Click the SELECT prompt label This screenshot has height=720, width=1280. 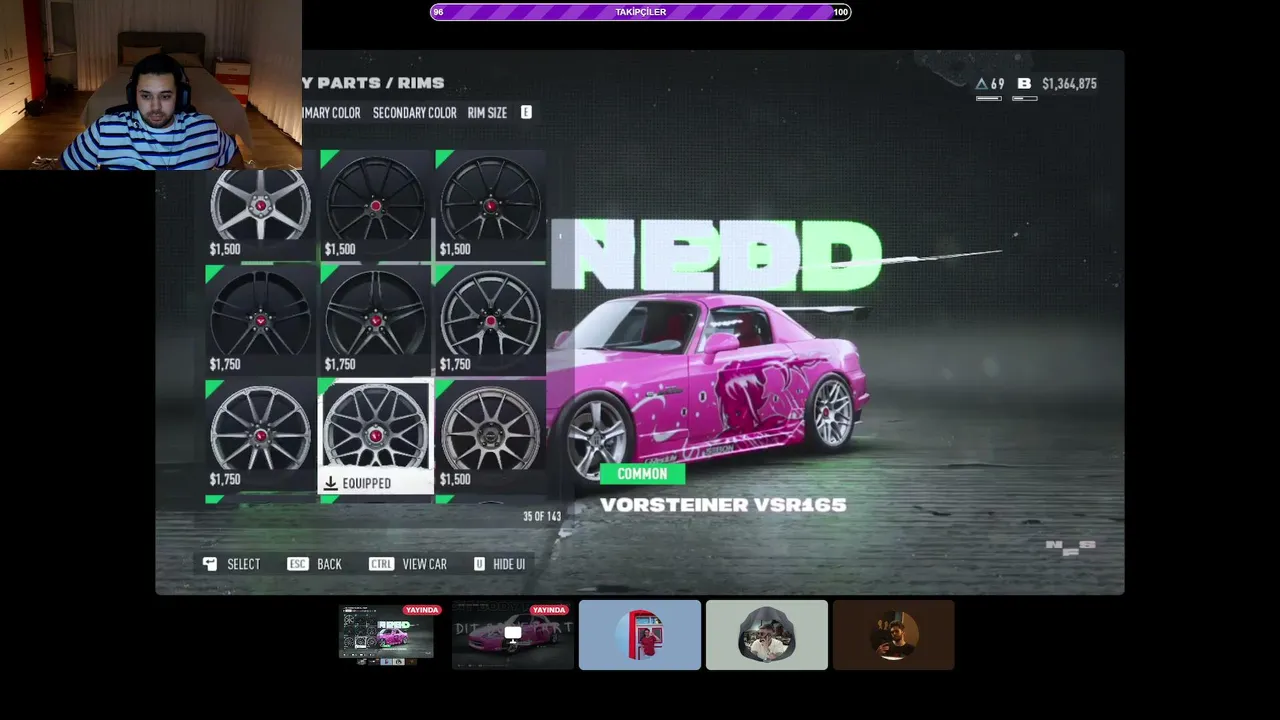click(x=243, y=564)
